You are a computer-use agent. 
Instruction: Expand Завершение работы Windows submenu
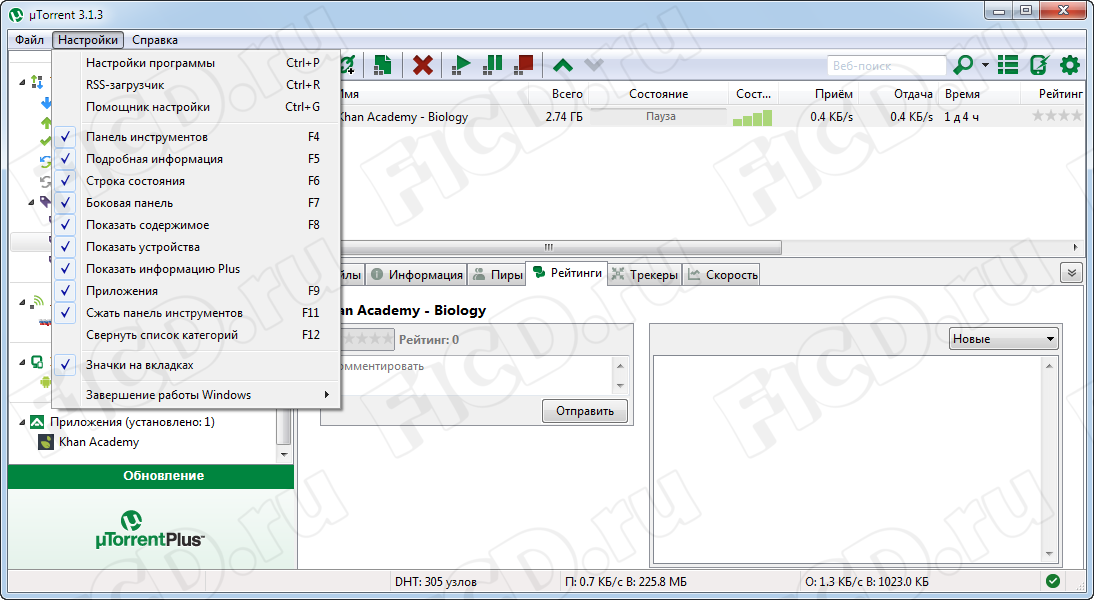click(x=196, y=395)
